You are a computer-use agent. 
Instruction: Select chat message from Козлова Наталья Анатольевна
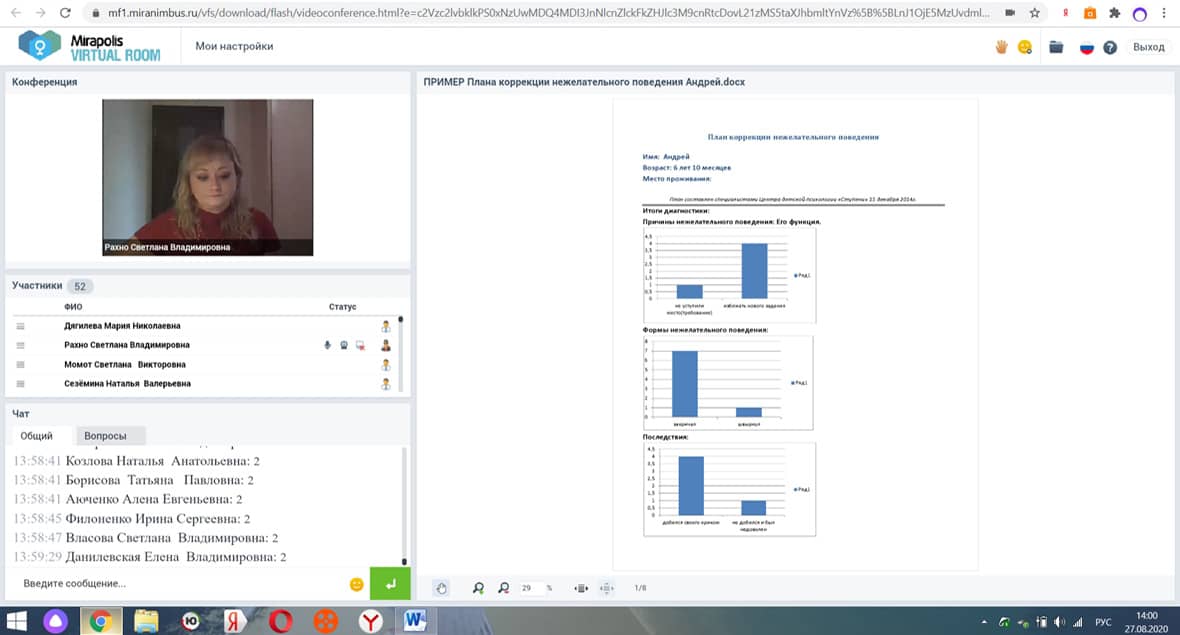(136, 461)
